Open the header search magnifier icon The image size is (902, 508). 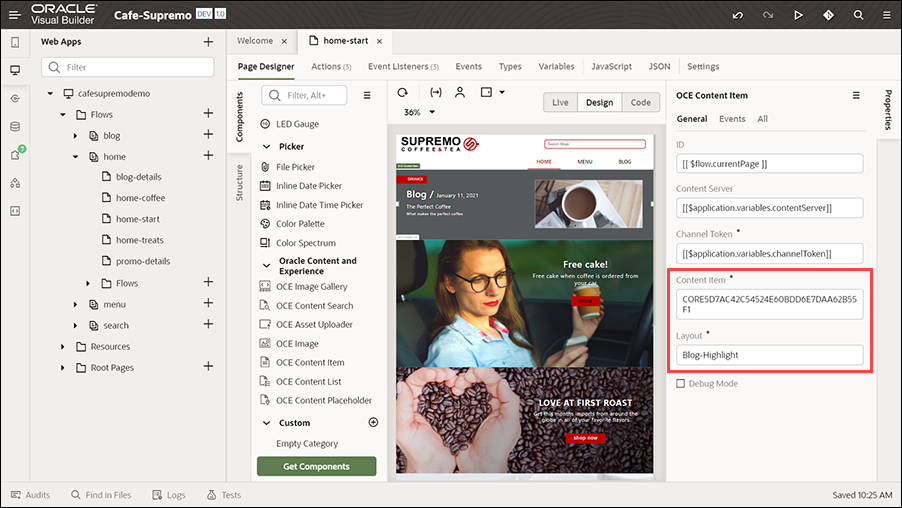coord(858,16)
